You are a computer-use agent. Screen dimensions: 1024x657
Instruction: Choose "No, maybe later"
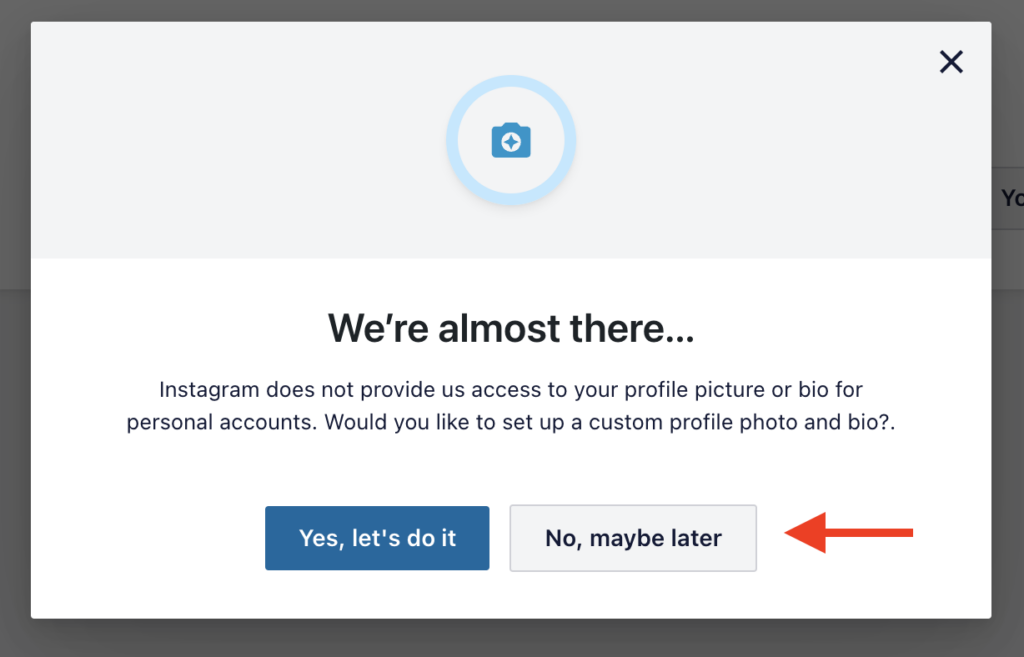[633, 538]
